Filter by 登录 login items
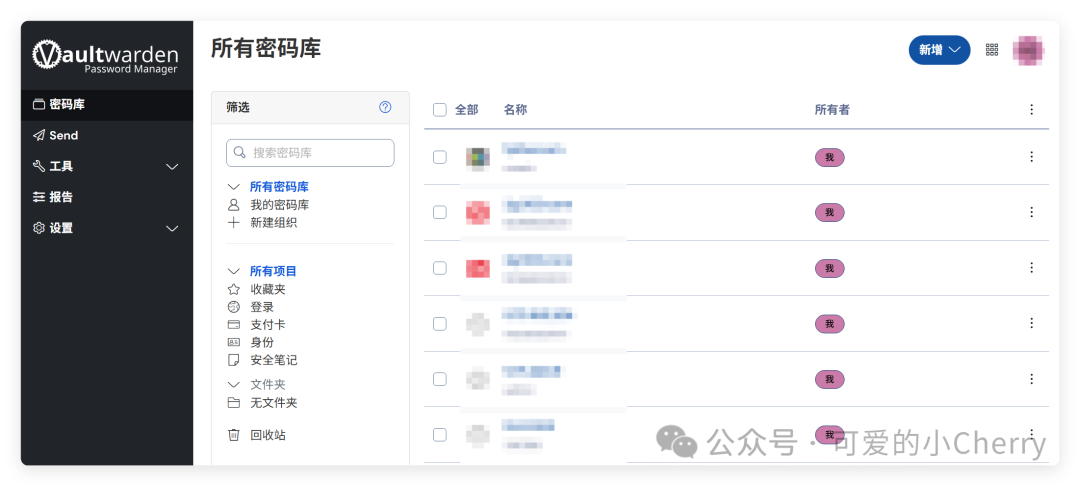Image resolution: width=1080 pixels, height=486 pixels. click(262, 307)
